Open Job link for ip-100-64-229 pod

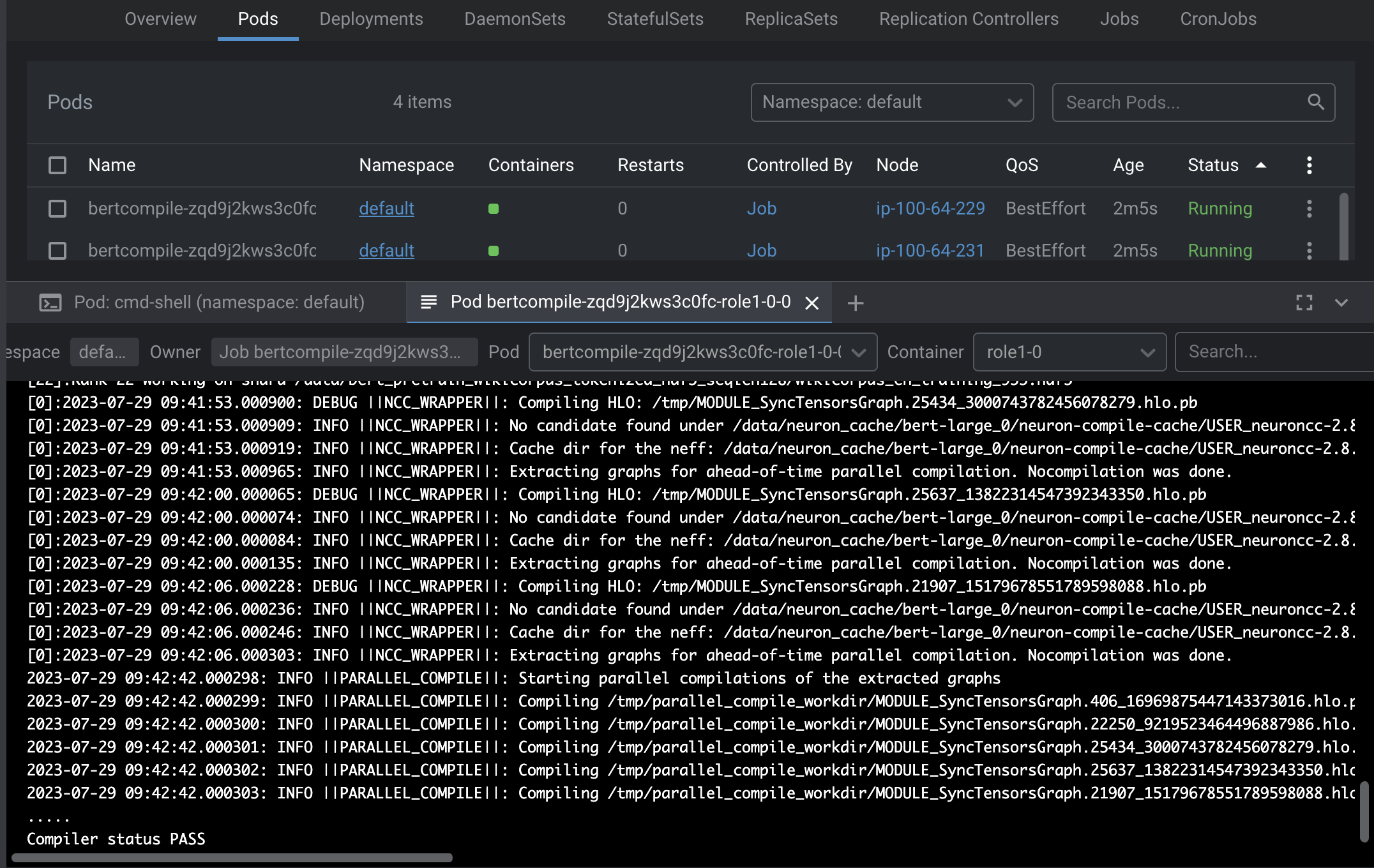coord(762,209)
